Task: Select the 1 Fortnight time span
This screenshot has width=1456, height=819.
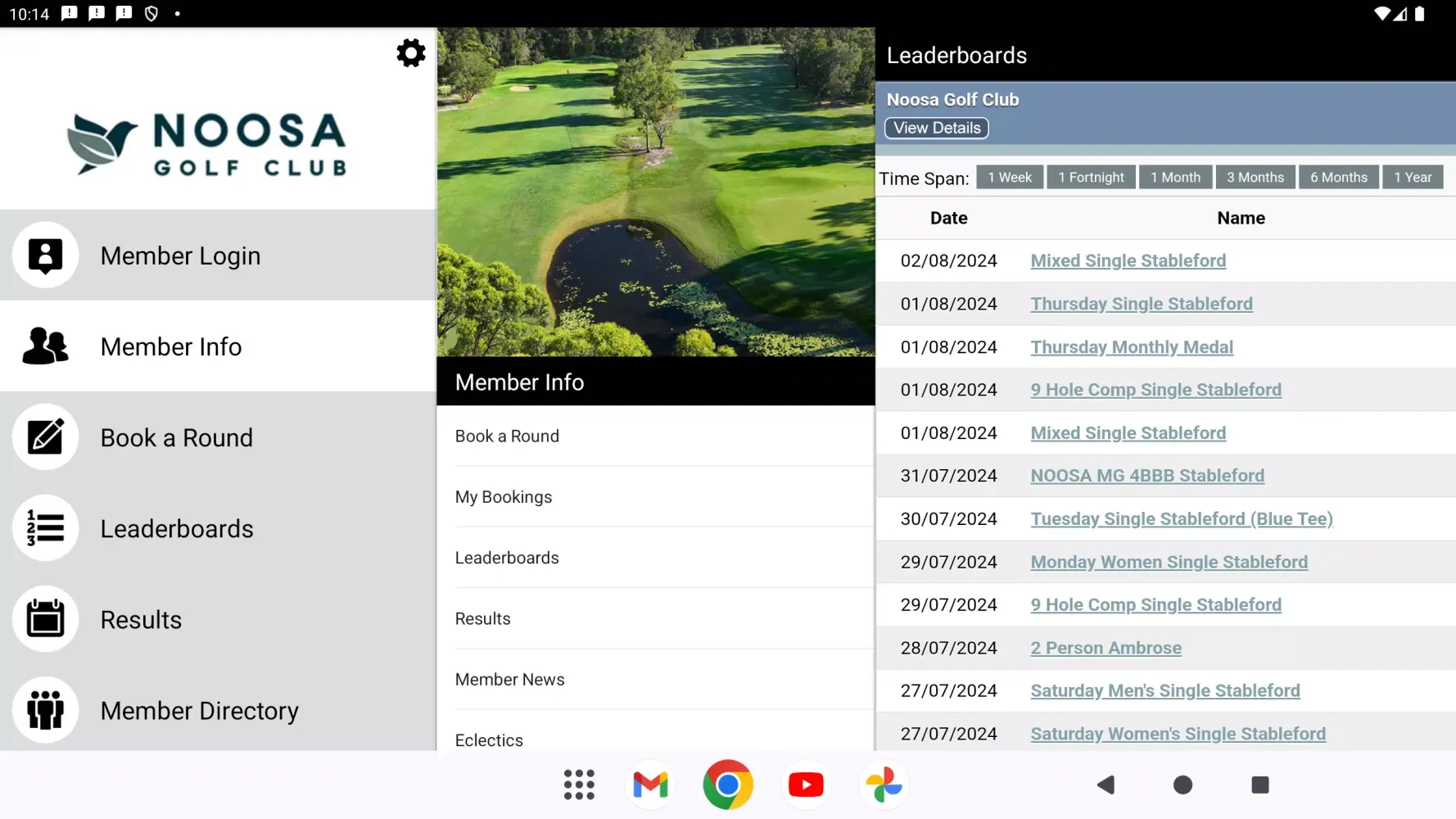Action: click(x=1091, y=178)
